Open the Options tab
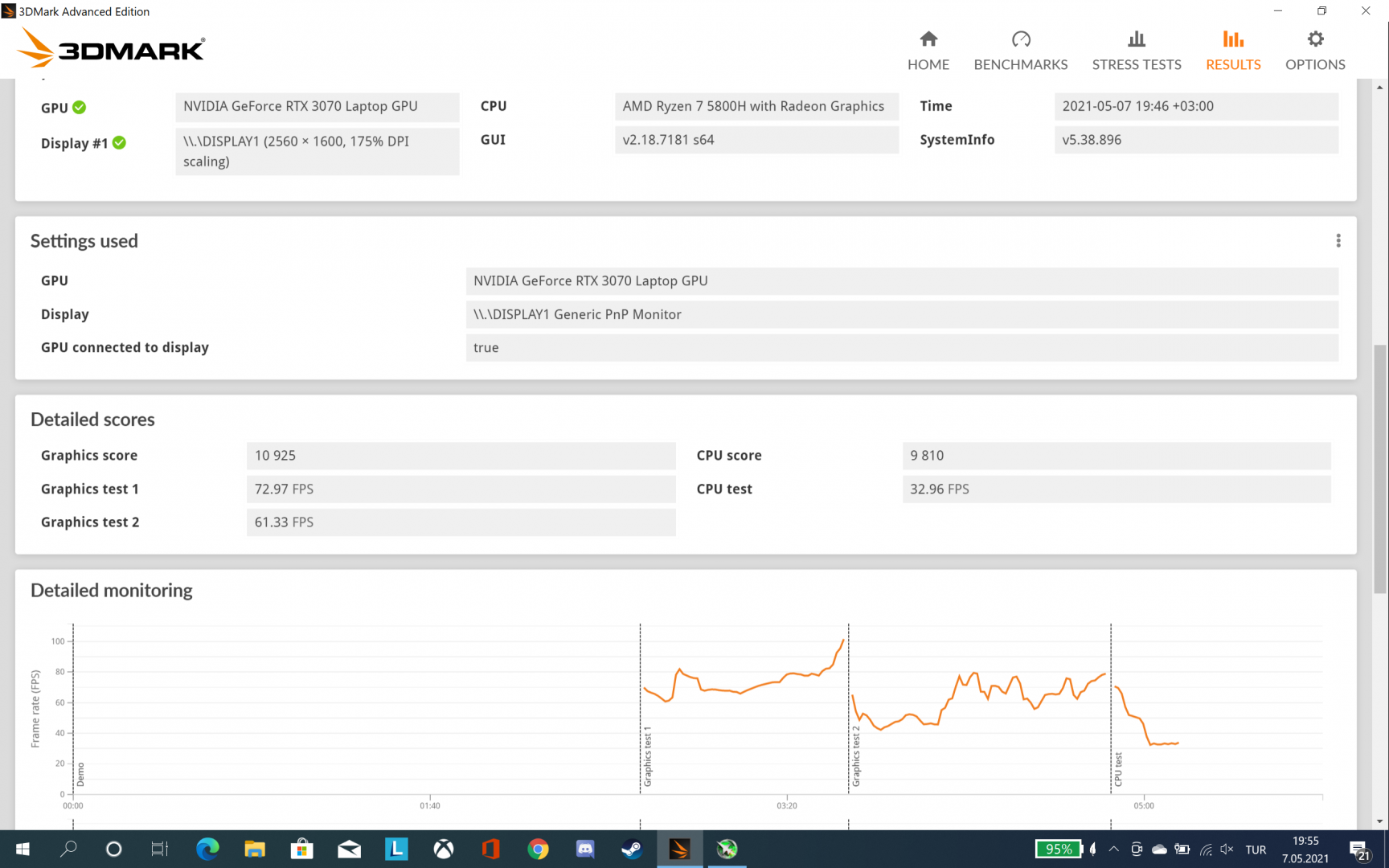This screenshot has height=868, width=1389. [1315, 51]
